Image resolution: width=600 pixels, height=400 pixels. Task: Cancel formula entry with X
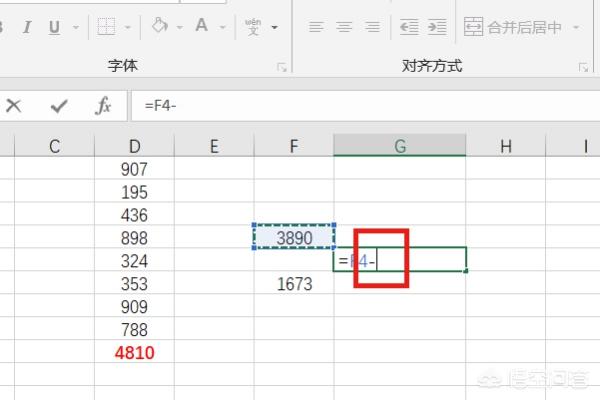(x=14, y=106)
